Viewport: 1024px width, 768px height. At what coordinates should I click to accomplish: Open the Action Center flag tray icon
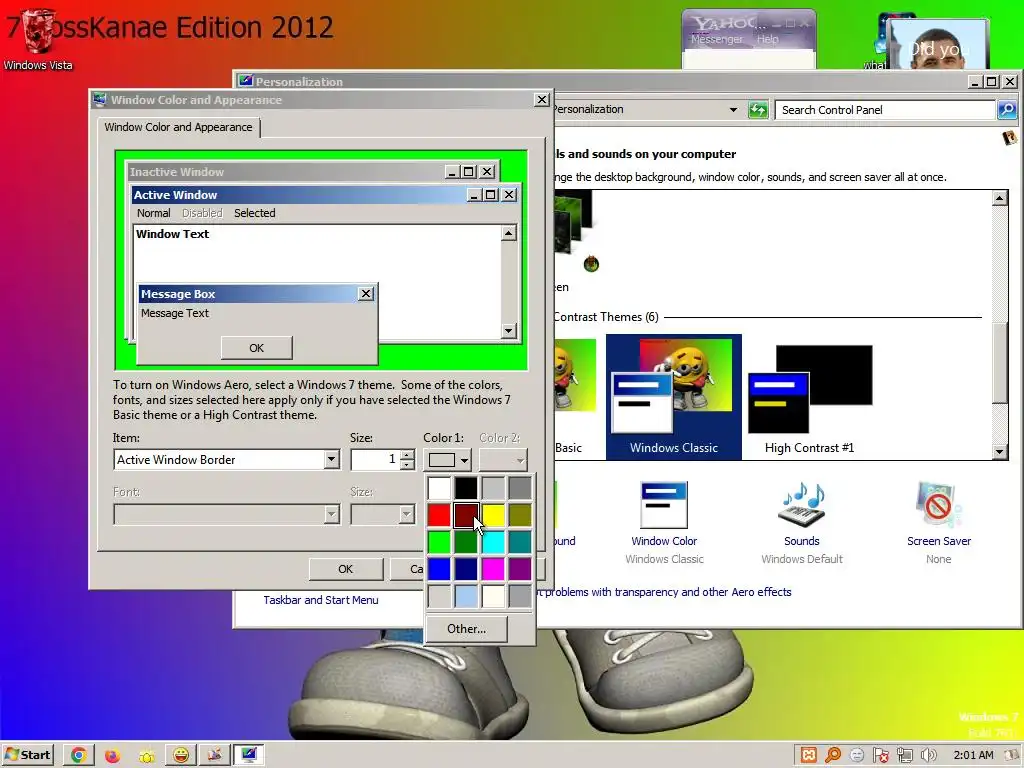pyautogui.click(x=880, y=755)
